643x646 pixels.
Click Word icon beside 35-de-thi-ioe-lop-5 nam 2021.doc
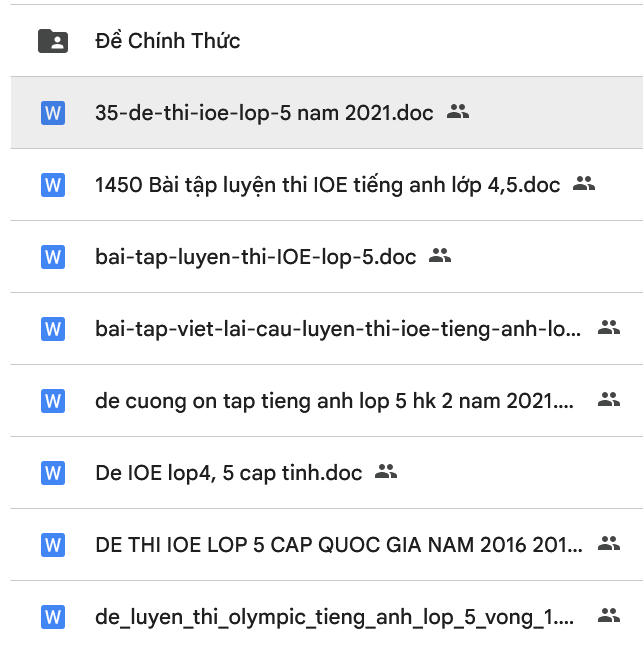(53, 113)
